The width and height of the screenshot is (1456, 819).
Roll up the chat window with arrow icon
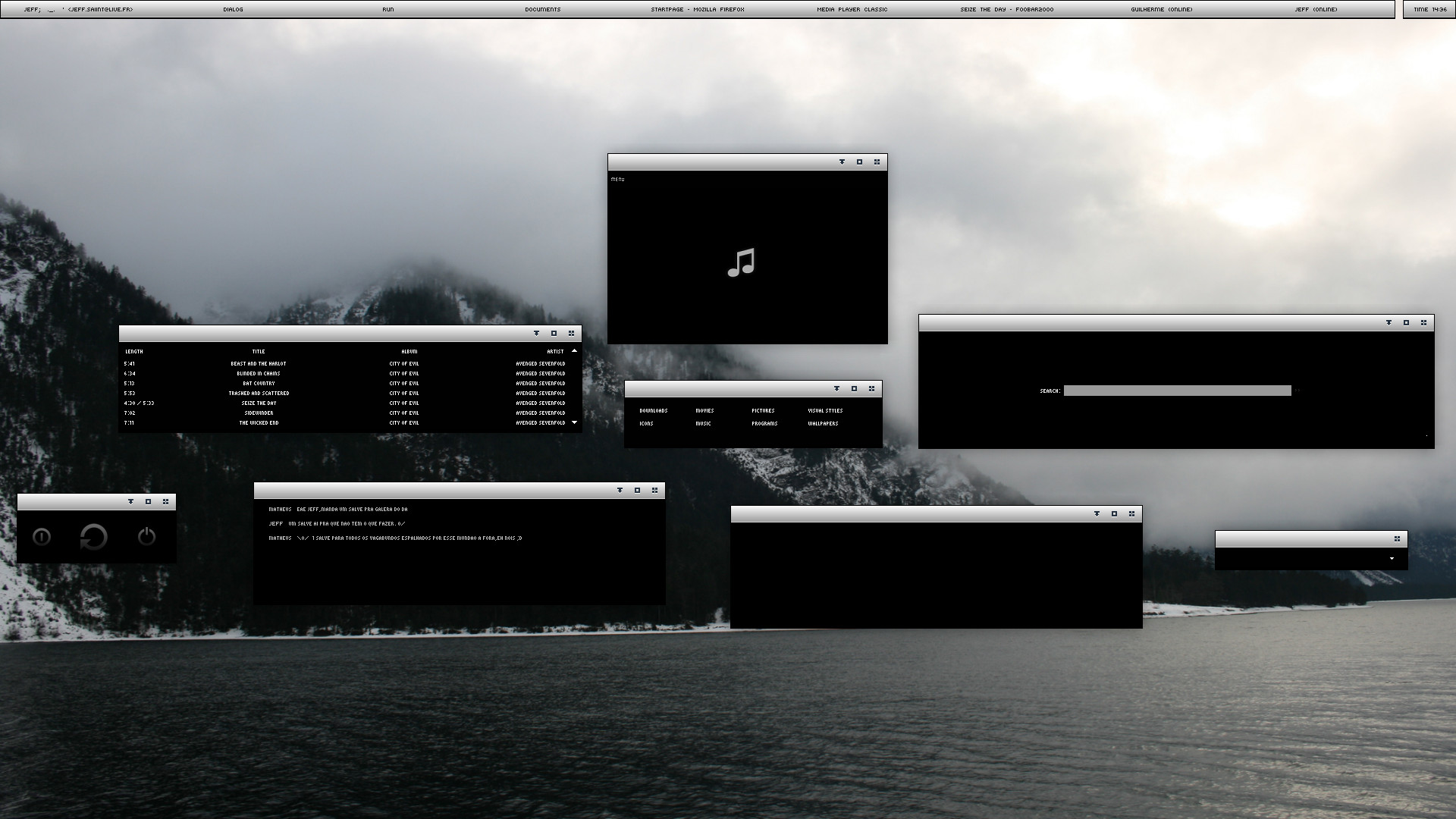[620, 490]
